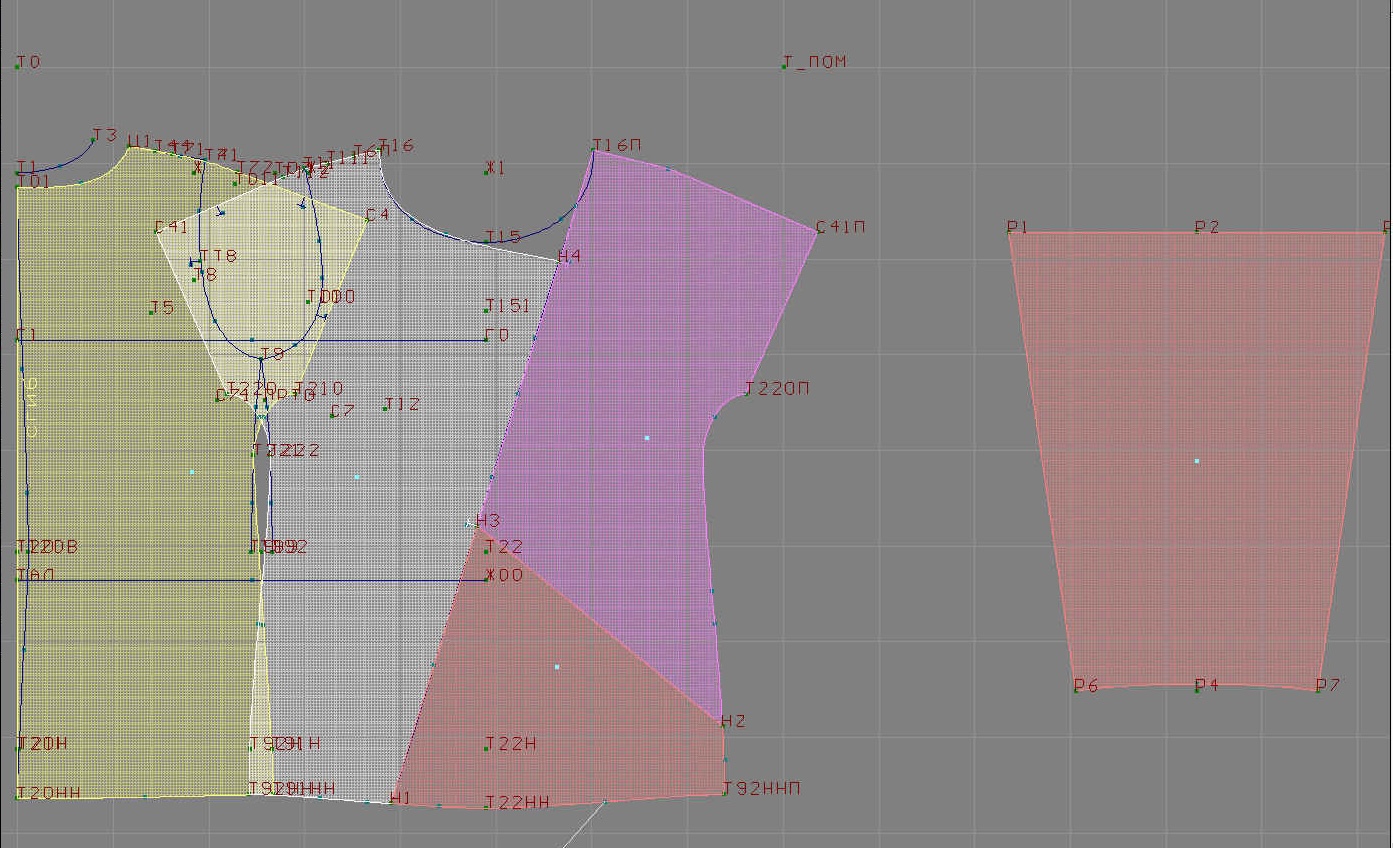Click point P7 at sleeve bottom-right

(1318, 689)
